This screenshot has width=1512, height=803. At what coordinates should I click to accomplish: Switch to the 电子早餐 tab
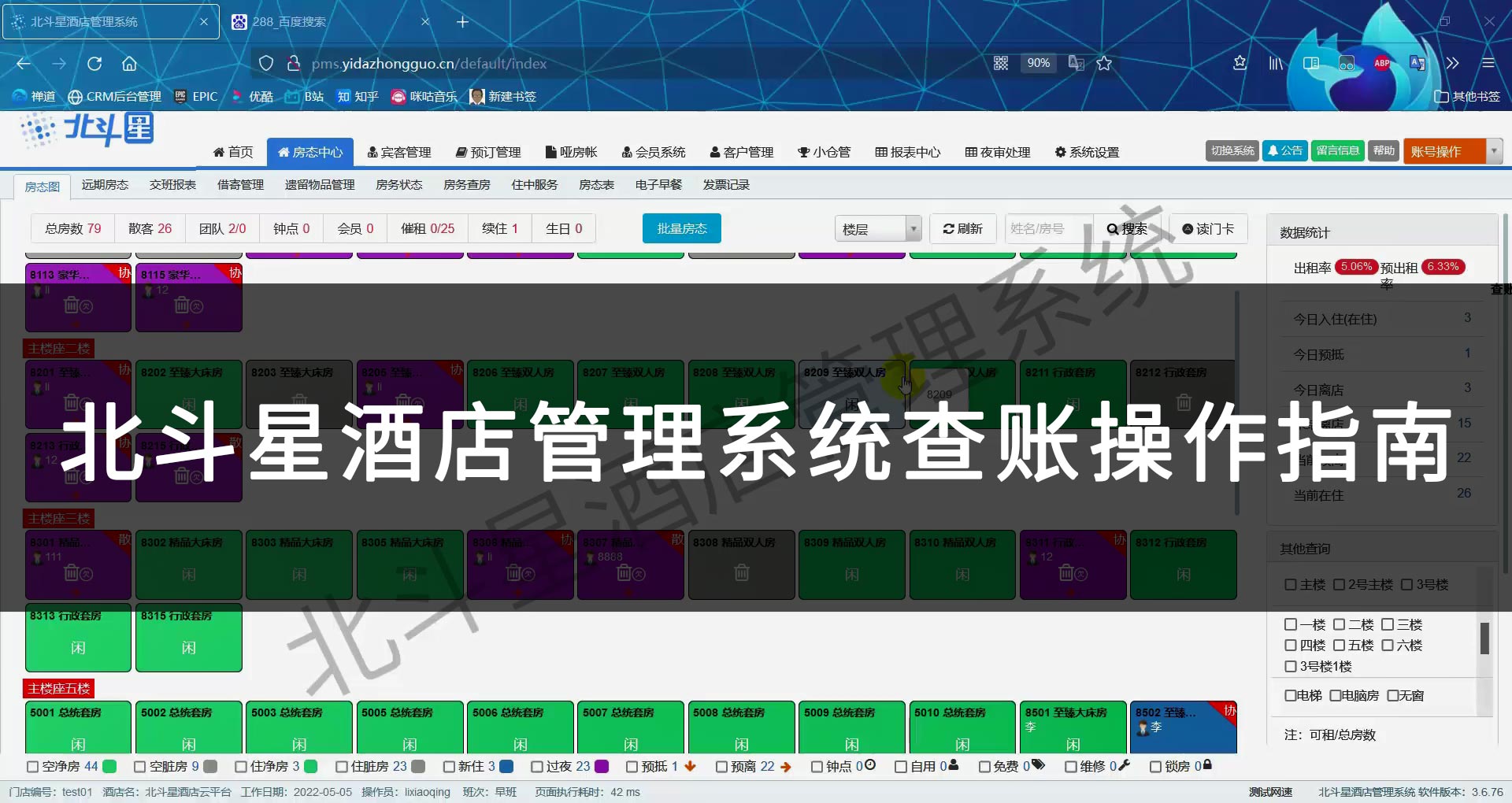(658, 184)
